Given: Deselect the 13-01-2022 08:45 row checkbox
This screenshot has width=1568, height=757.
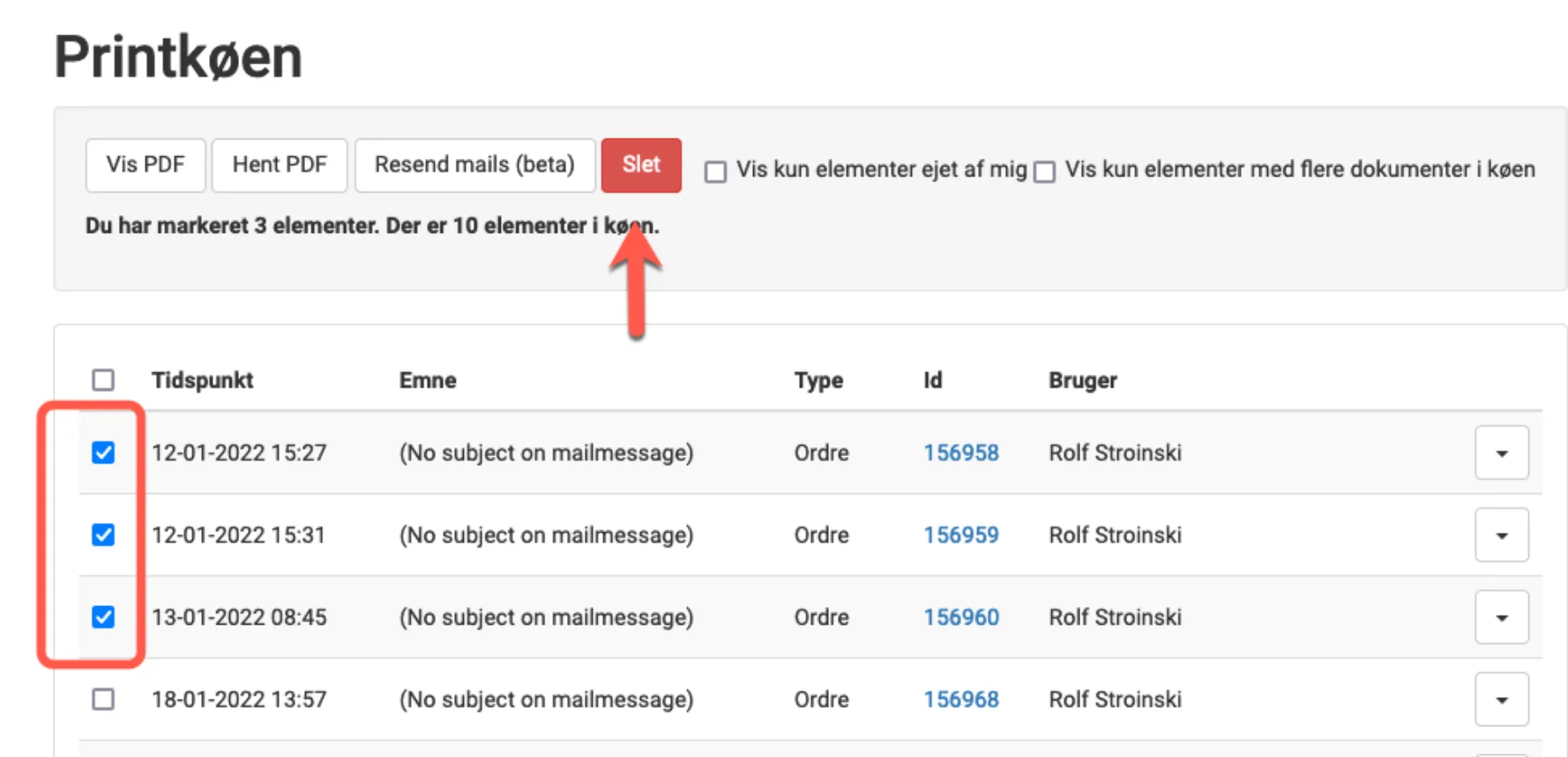Looking at the screenshot, I should click(103, 617).
